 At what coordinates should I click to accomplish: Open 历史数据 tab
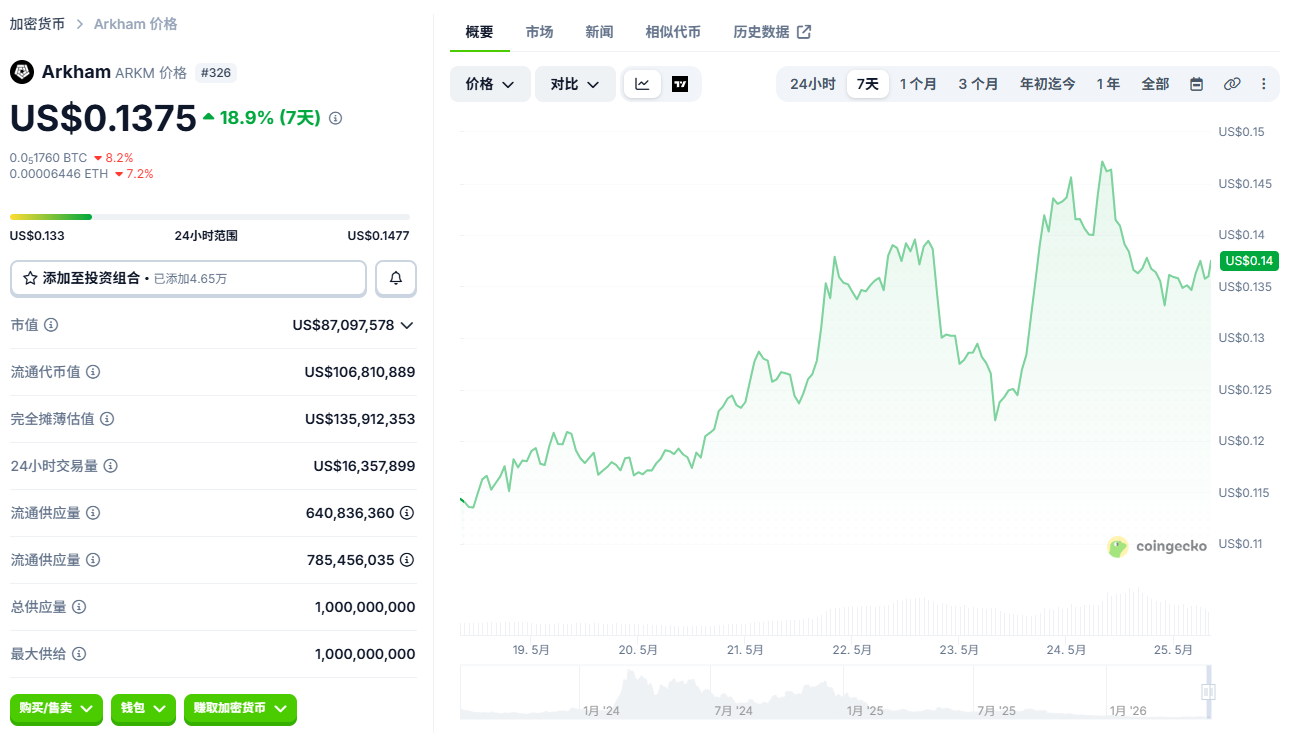(x=772, y=32)
